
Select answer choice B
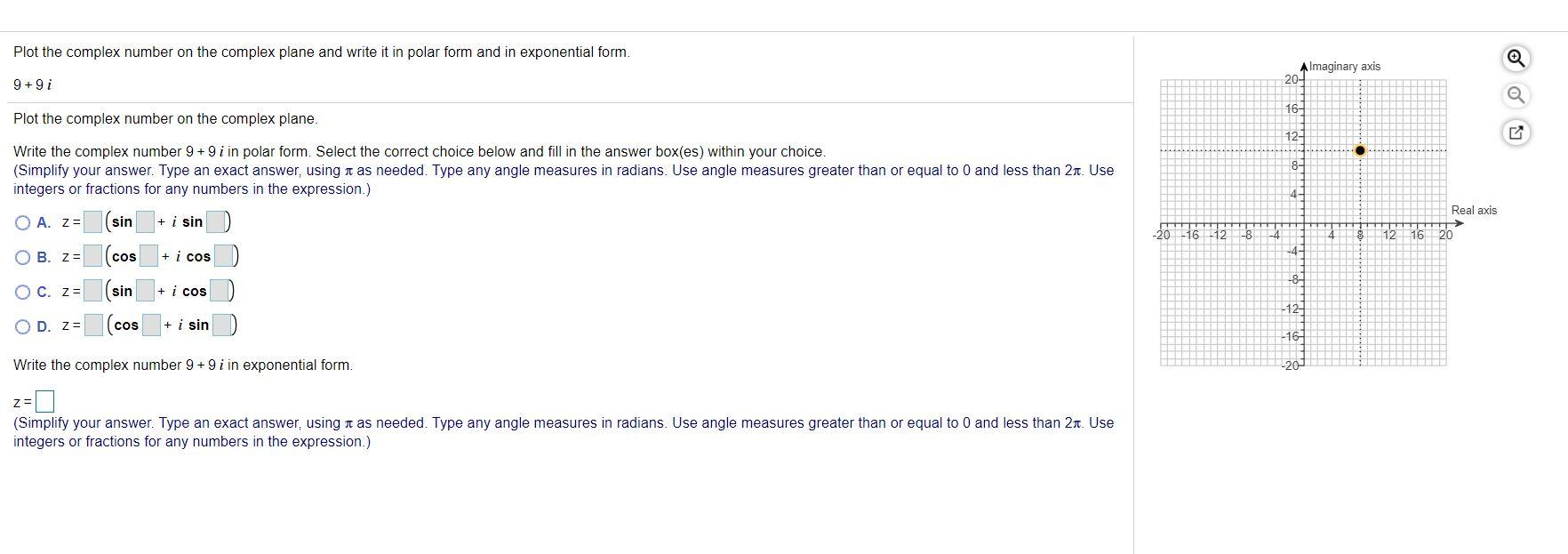pyautogui.click(x=20, y=256)
